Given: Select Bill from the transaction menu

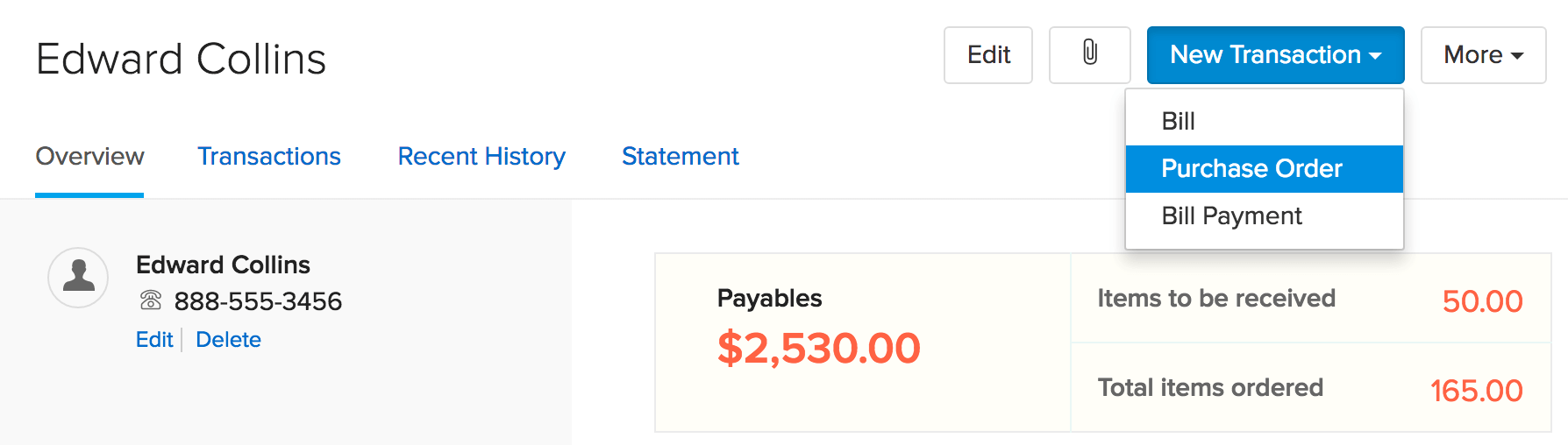Looking at the screenshot, I should click(1178, 121).
